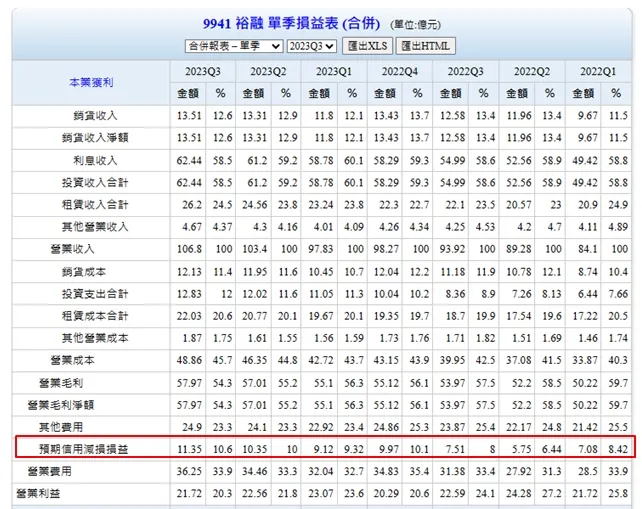Click 2023Q2 營業收入 amount 103.4
The height and width of the screenshot is (509, 642).
point(255,249)
